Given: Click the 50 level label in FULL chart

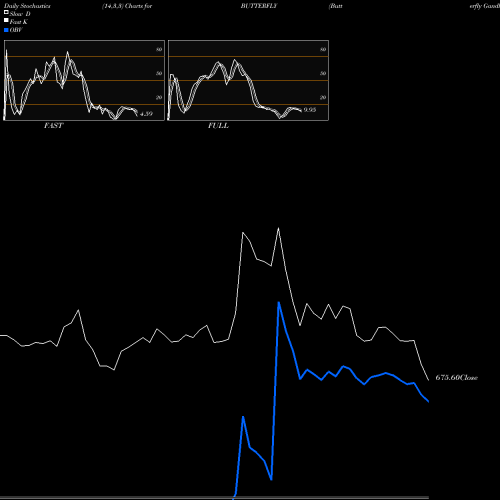Looking at the screenshot, I should click(x=323, y=73).
